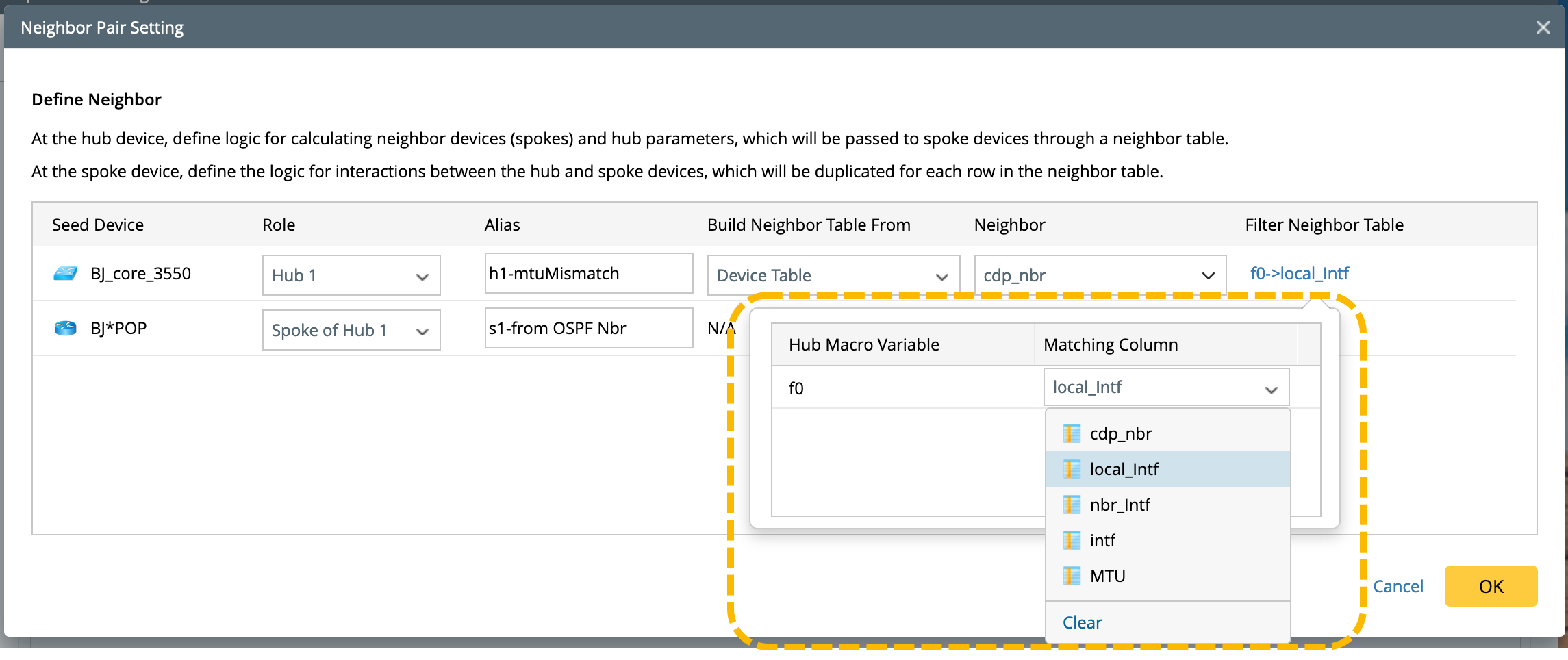Expand the Spoke of Hub 1 dropdown

(x=351, y=330)
